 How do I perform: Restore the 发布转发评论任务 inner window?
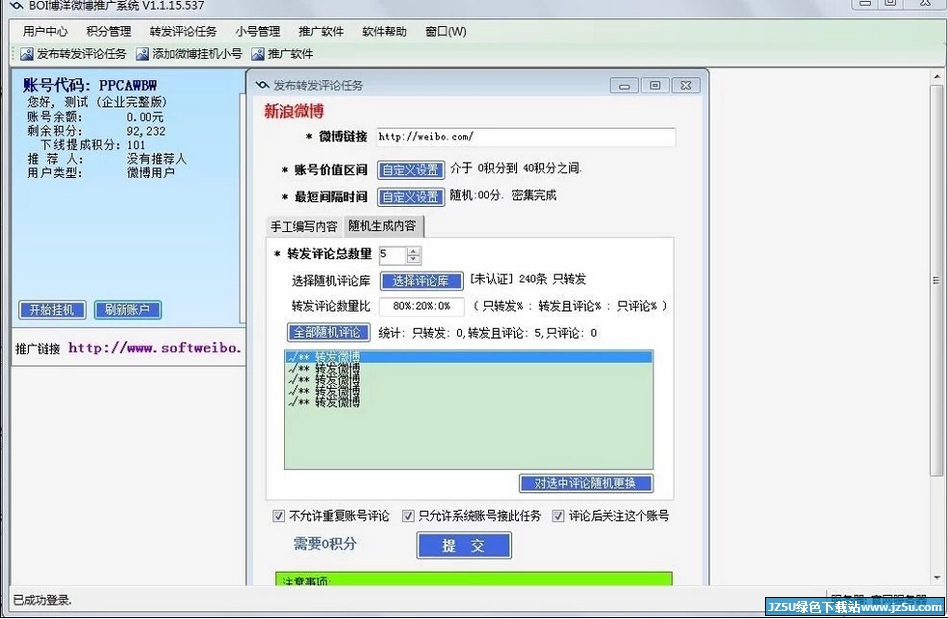(x=655, y=85)
